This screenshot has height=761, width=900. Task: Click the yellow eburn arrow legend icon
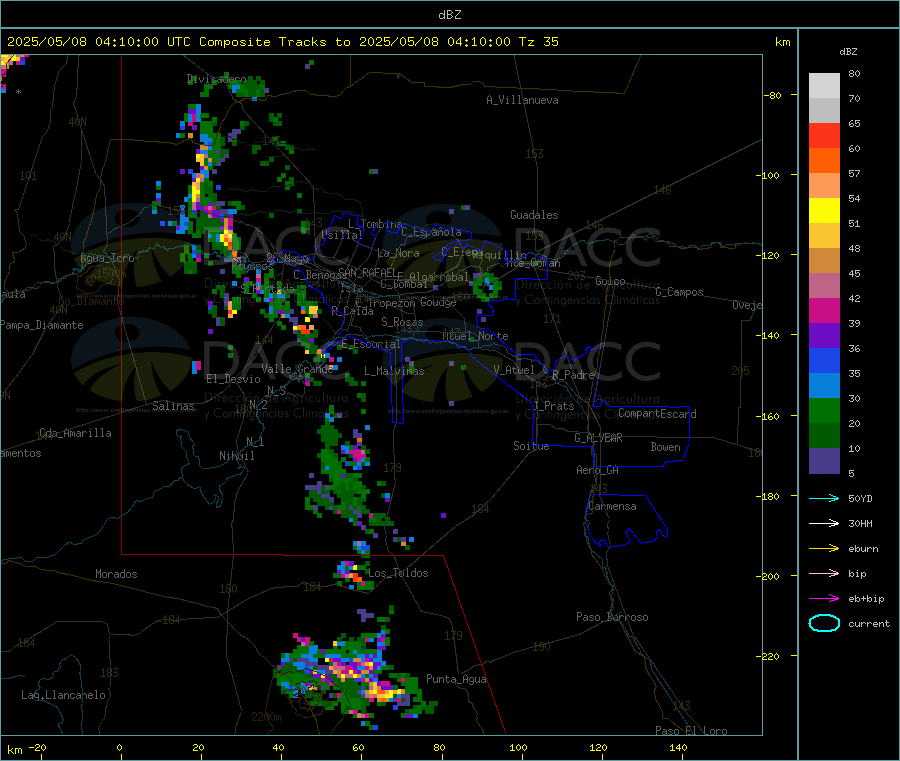coord(824,548)
